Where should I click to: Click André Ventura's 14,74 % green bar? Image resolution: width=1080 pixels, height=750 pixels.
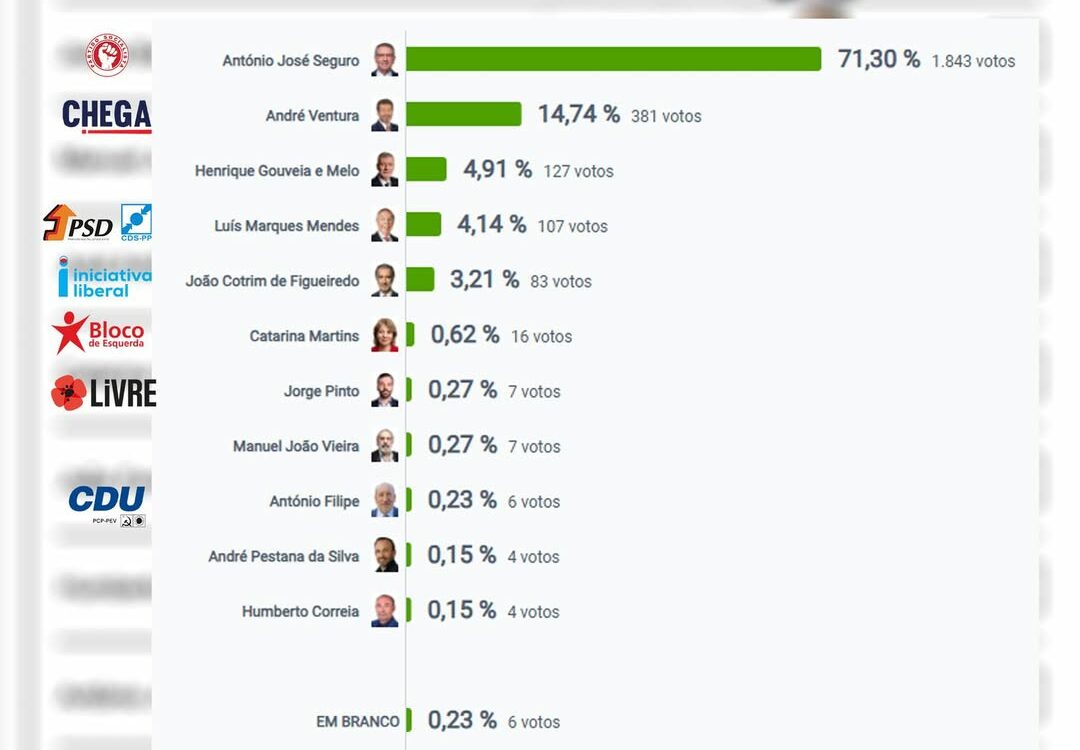tap(463, 114)
